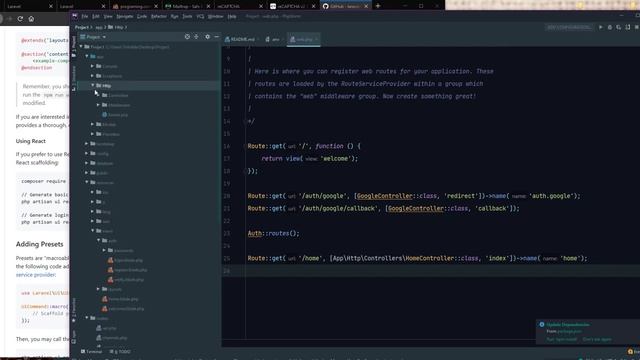Expand the passwords folder
Image resolution: width=640 pixels, height=360 pixels.
[104, 250]
